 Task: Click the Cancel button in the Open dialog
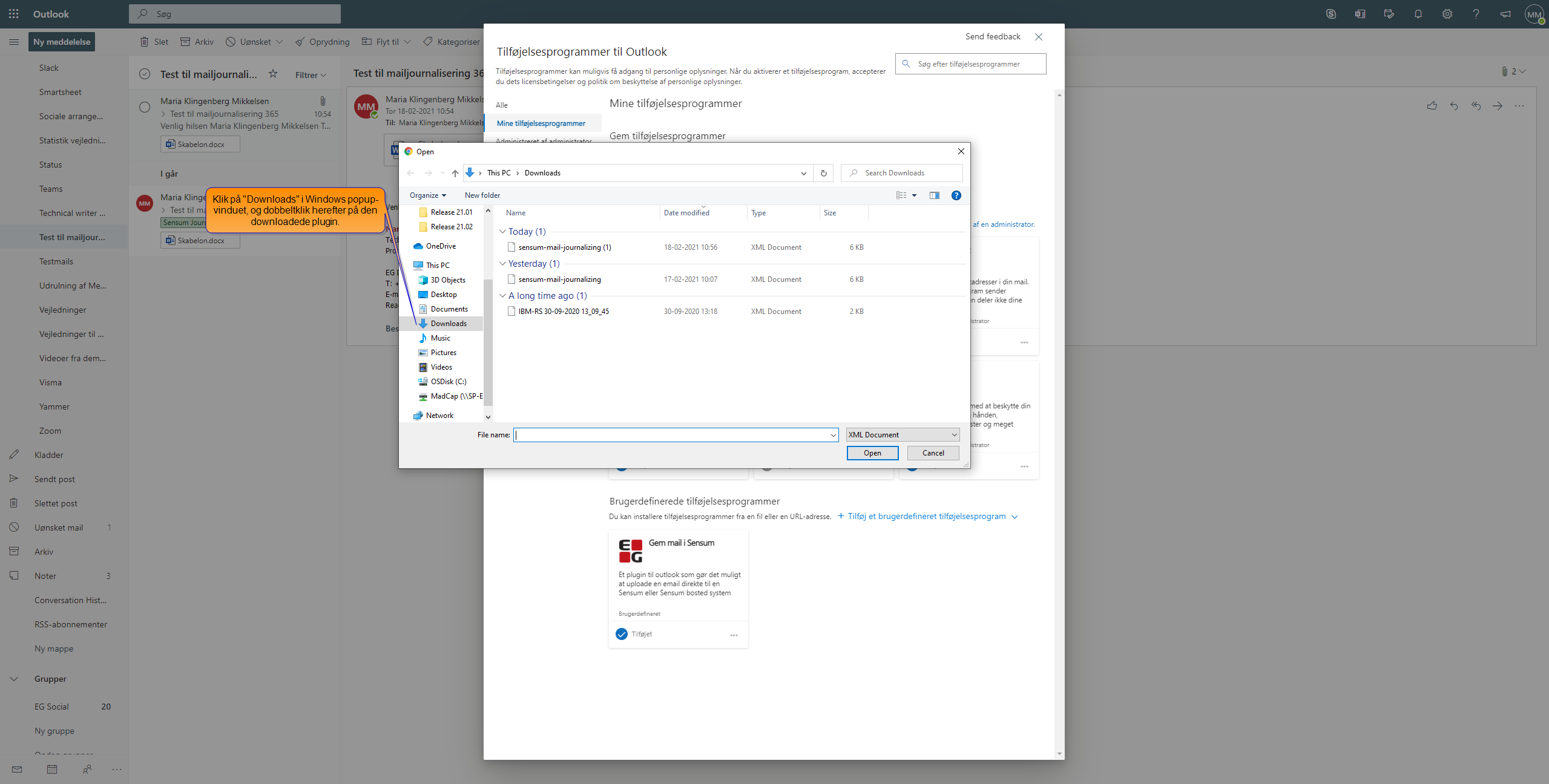click(x=932, y=452)
